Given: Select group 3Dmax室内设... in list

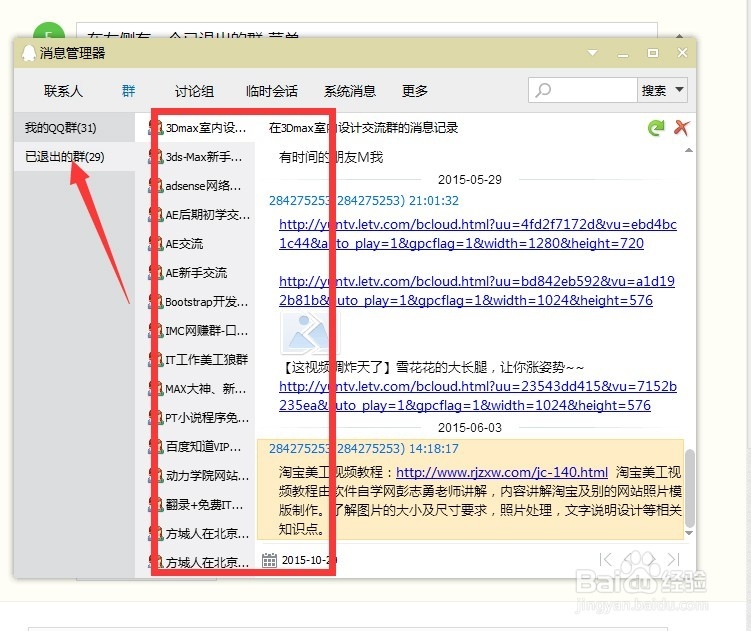Looking at the screenshot, I should point(200,127).
